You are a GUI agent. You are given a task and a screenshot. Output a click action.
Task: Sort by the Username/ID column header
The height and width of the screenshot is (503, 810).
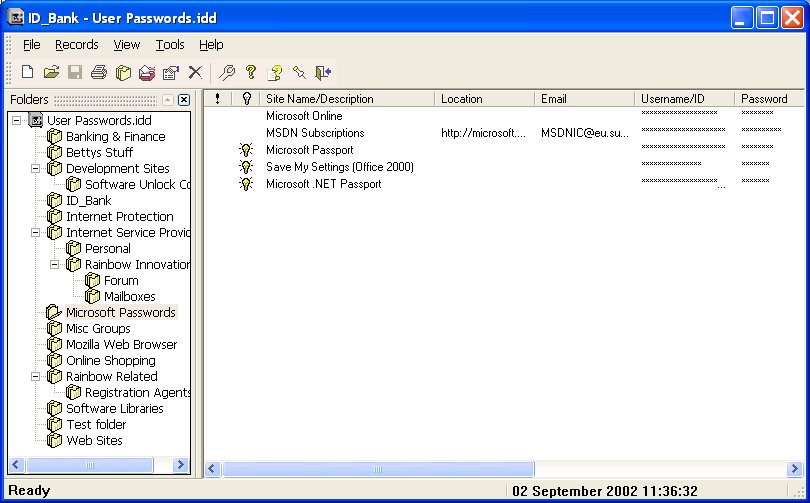click(x=684, y=99)
